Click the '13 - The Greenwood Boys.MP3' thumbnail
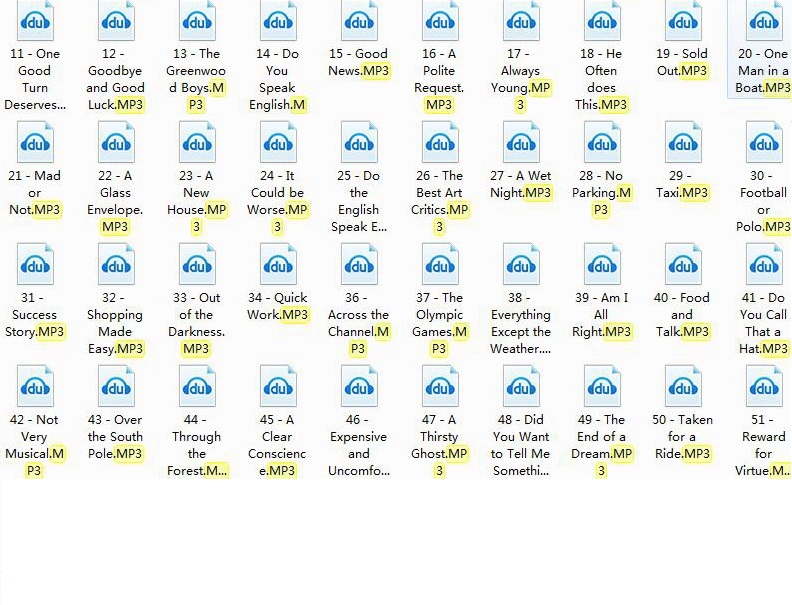Viewport: 792px width, 605px height. coord(197,21)
